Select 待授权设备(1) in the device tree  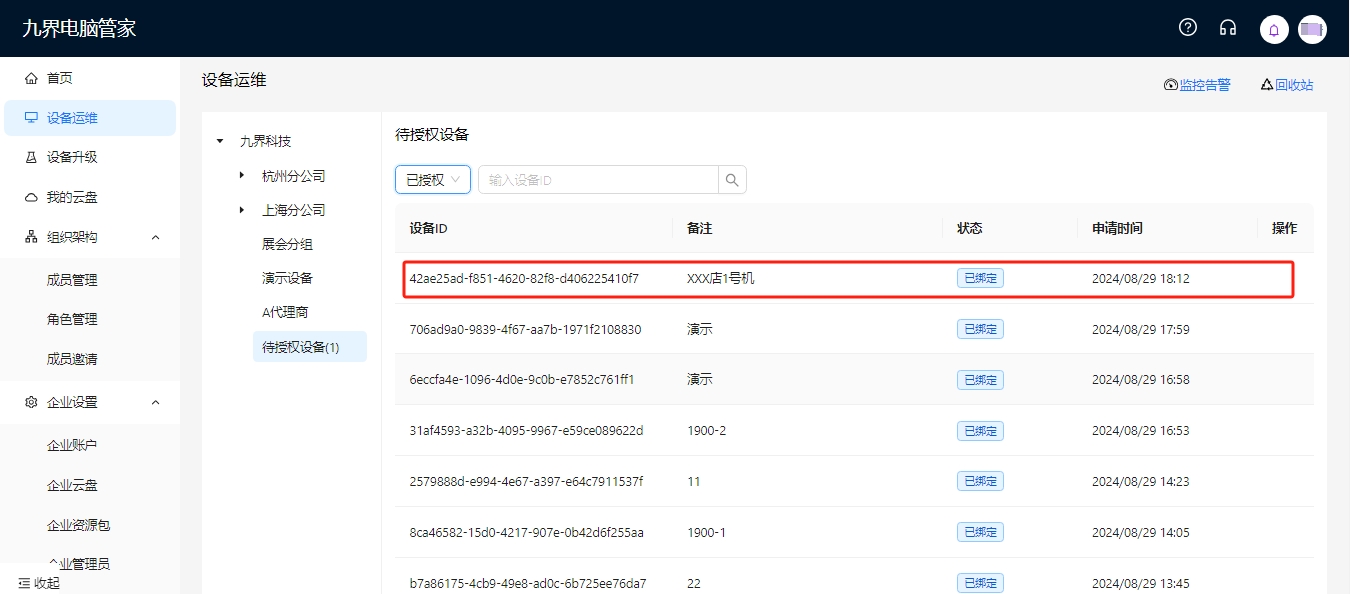(310, 347)
